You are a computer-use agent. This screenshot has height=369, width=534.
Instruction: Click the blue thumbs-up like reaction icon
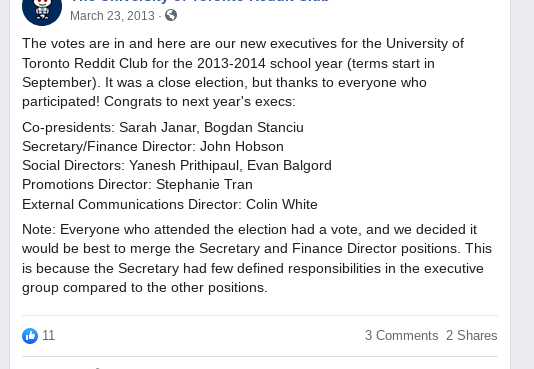(x=30, y=336)
